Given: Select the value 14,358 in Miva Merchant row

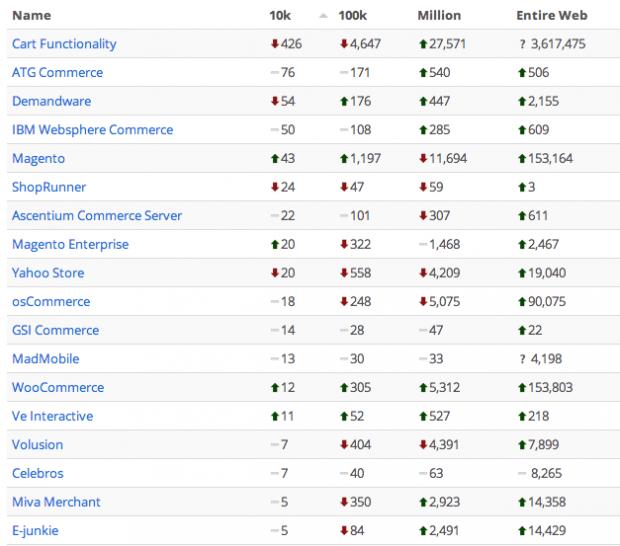Looking at the screenshot, I should (x=547, y=502).
